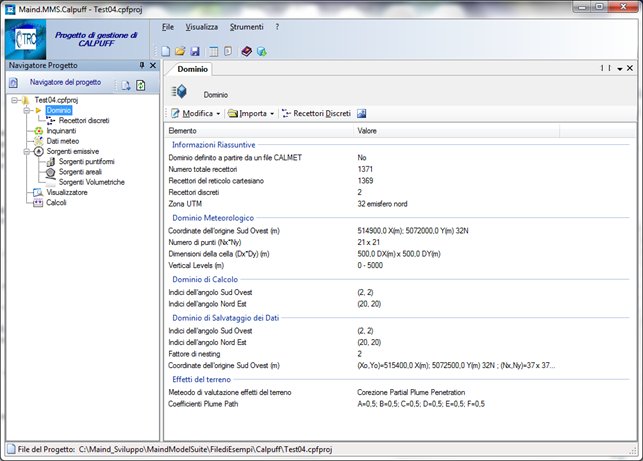This screenshot has width=643, height=461.
Task: Select Sorgenti areali tree item
Action: (x=80, y=172)
